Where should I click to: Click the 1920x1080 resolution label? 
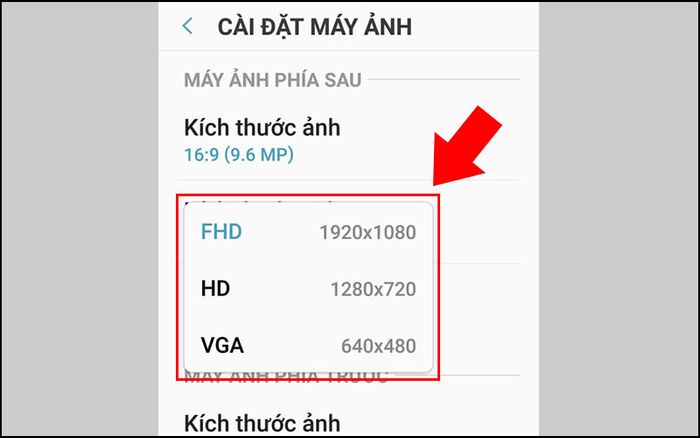[x=368, y=233]
